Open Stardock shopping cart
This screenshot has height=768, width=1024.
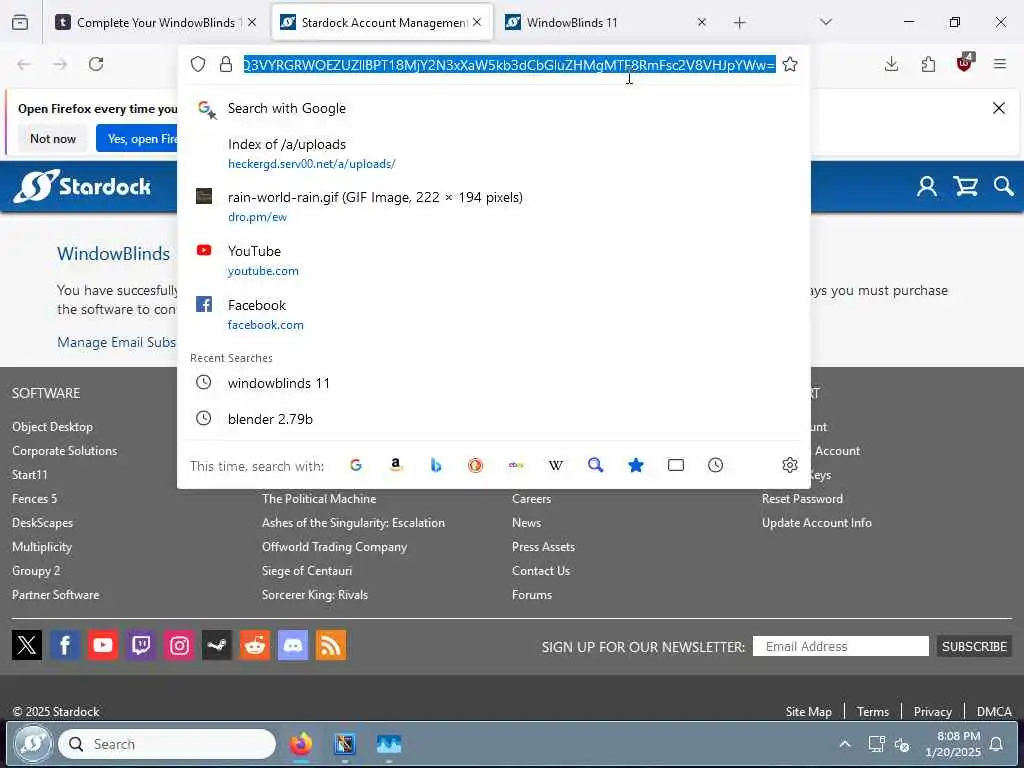965,187
